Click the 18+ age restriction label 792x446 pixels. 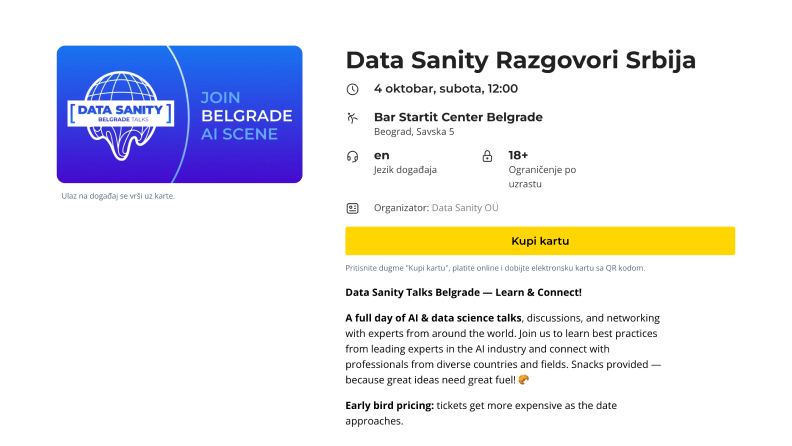click(x=518, y=155)
